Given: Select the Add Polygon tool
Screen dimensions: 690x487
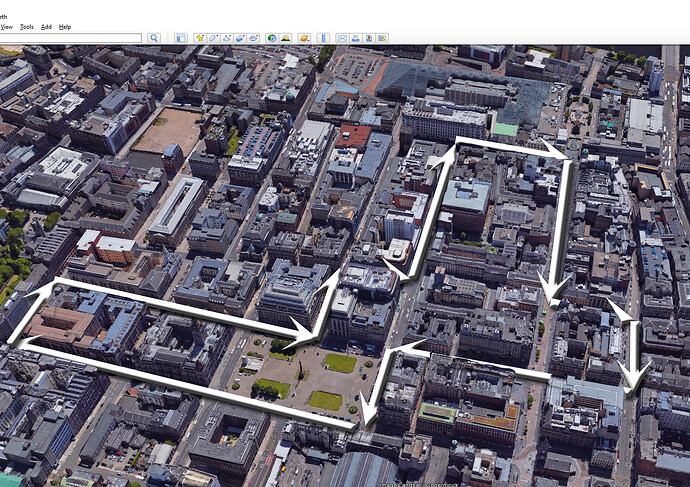Looking at the screenshot, I should pyautogui.click(x=213, y=38).
